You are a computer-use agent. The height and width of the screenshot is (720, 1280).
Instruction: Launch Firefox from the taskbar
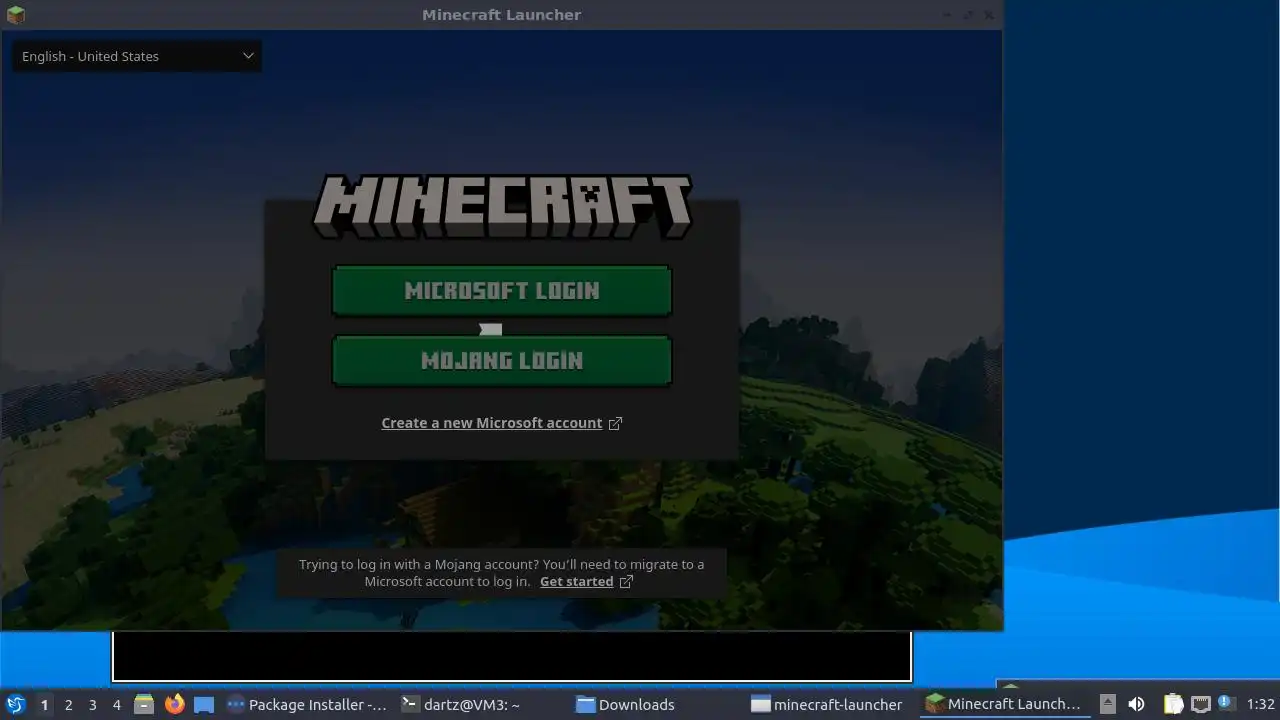tap(174, 704)
